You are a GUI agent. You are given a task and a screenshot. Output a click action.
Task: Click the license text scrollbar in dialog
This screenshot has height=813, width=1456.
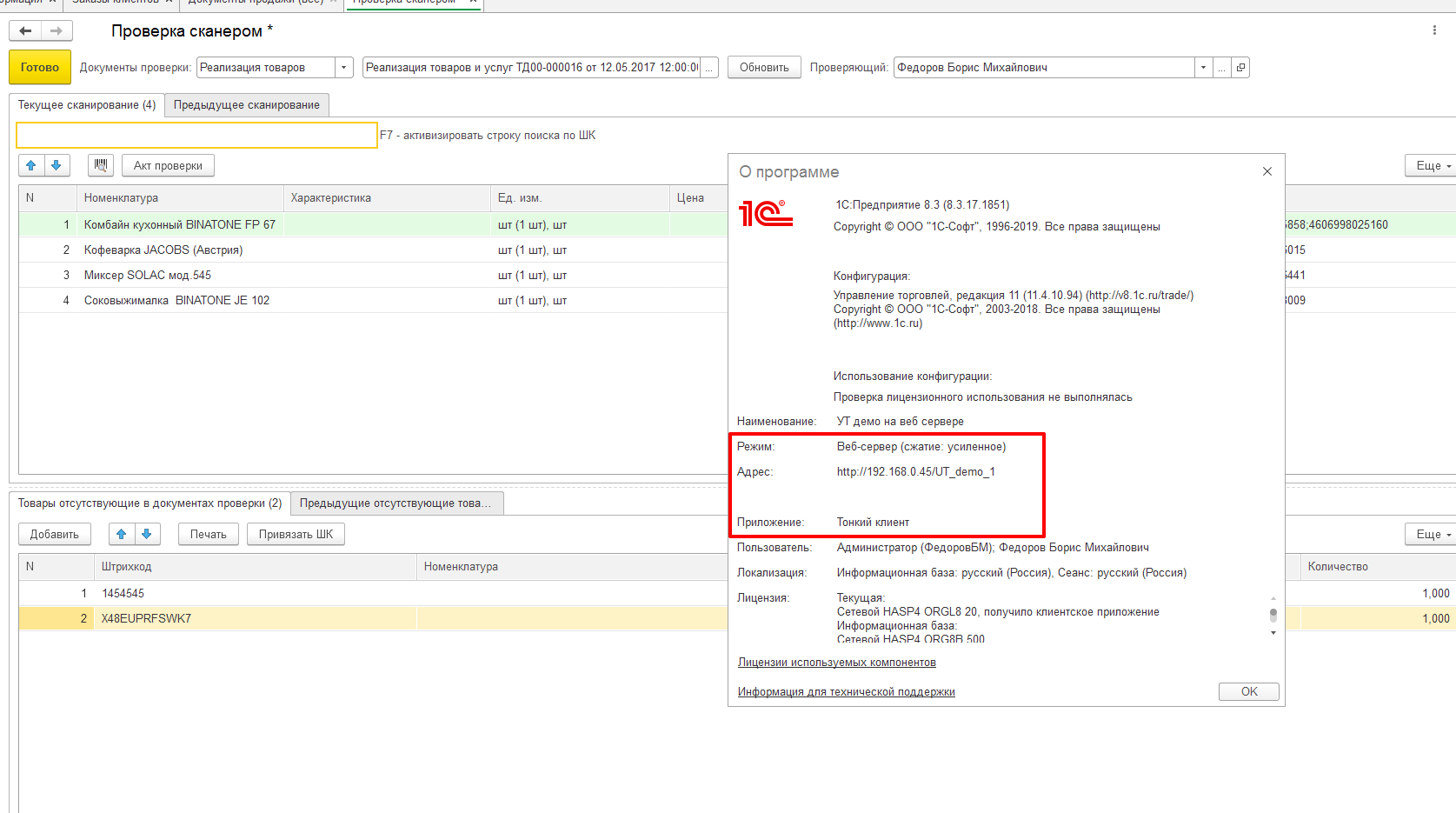(1273, 615)
